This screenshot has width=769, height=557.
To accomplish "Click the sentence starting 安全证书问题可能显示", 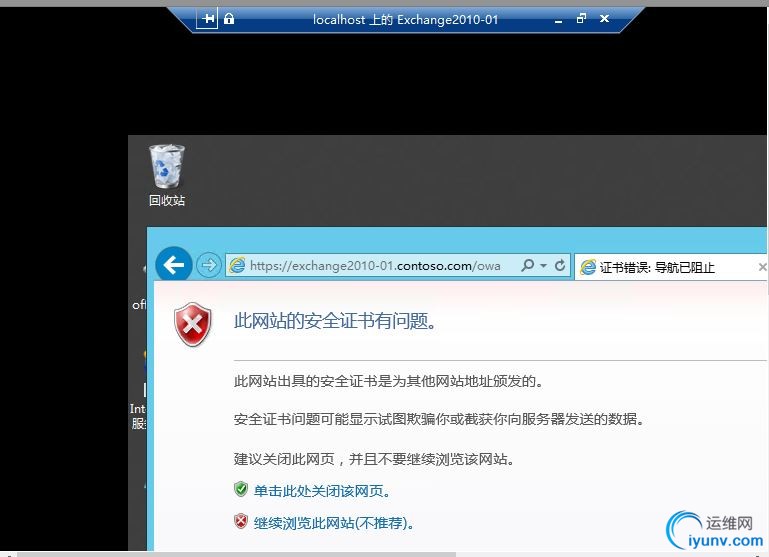I will tap(439, 419).
